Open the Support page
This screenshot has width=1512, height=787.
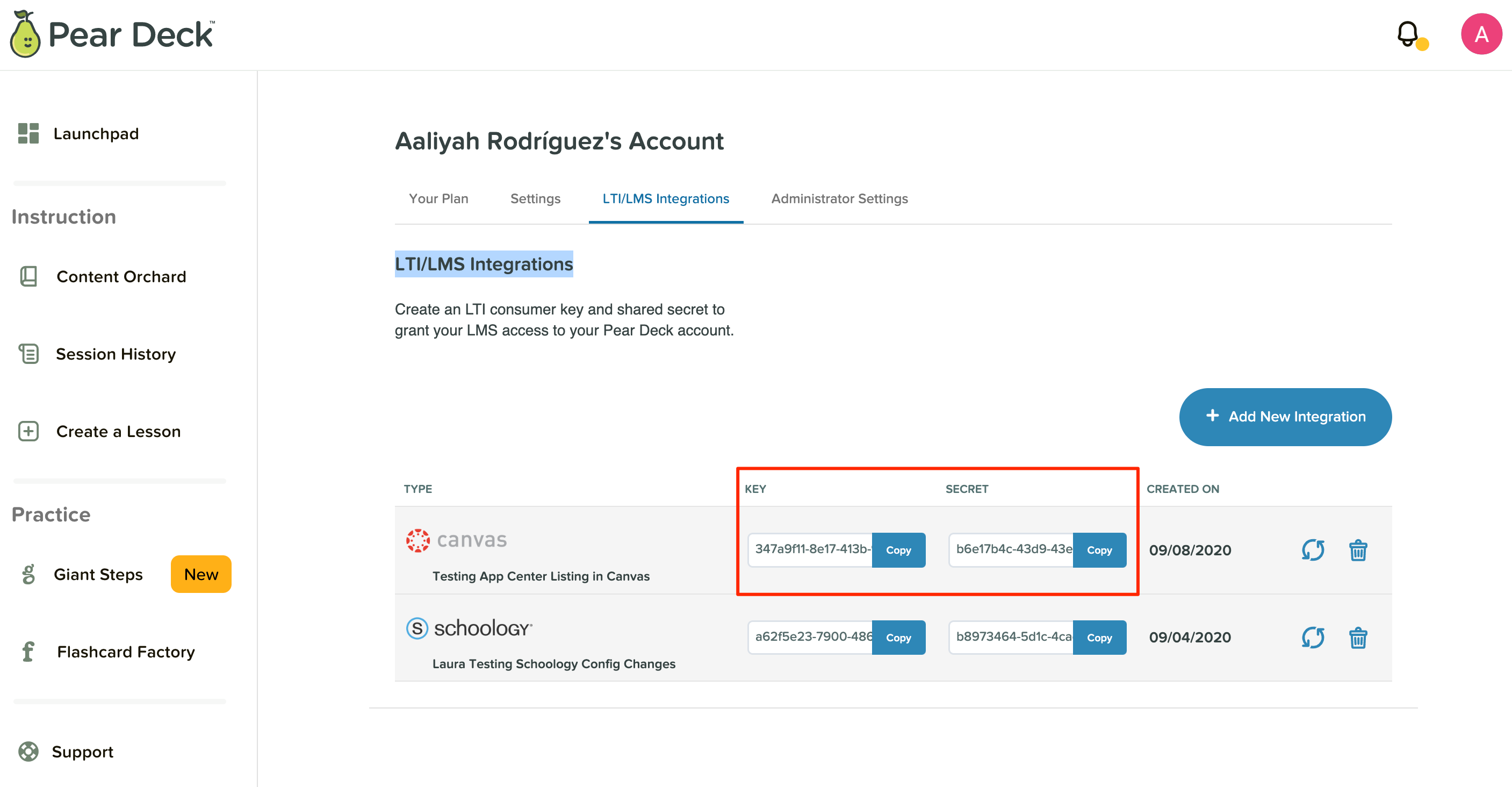[x=82, y=752]
